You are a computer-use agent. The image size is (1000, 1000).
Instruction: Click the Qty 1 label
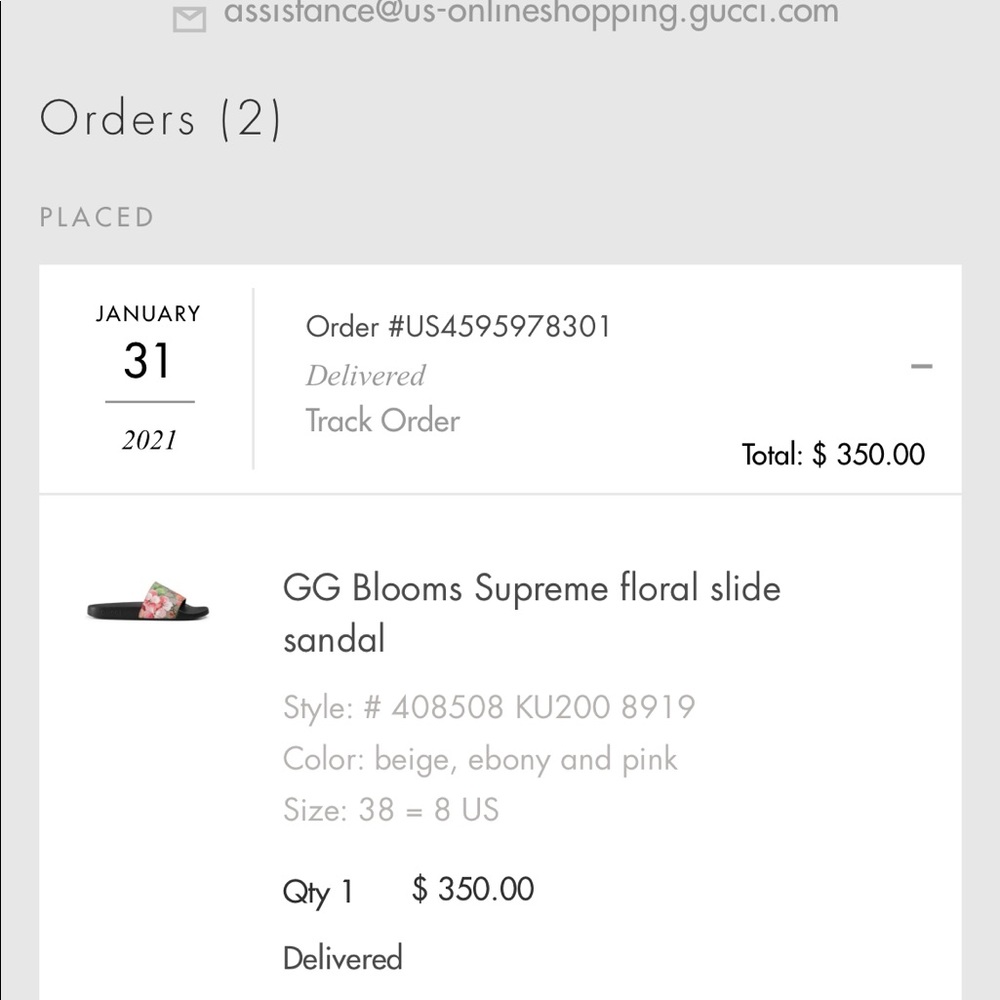pyautogui.click(x=318, y=891)
